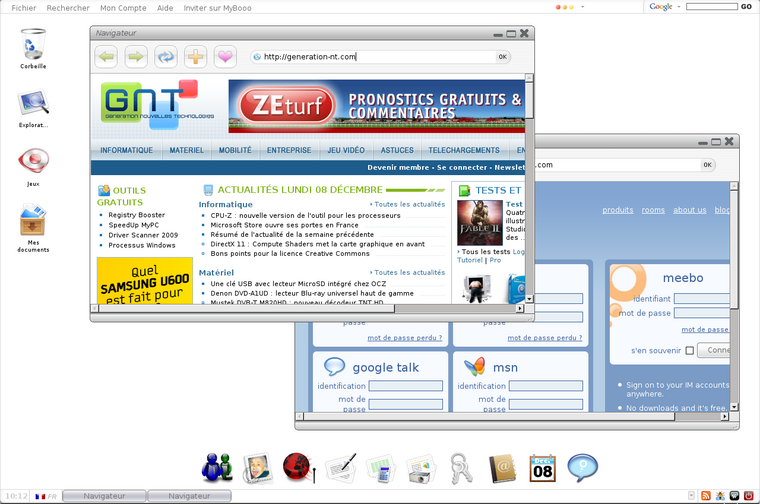Click the meebo about us link
This screenshot has width=760, height=504.
click(689, 210)
